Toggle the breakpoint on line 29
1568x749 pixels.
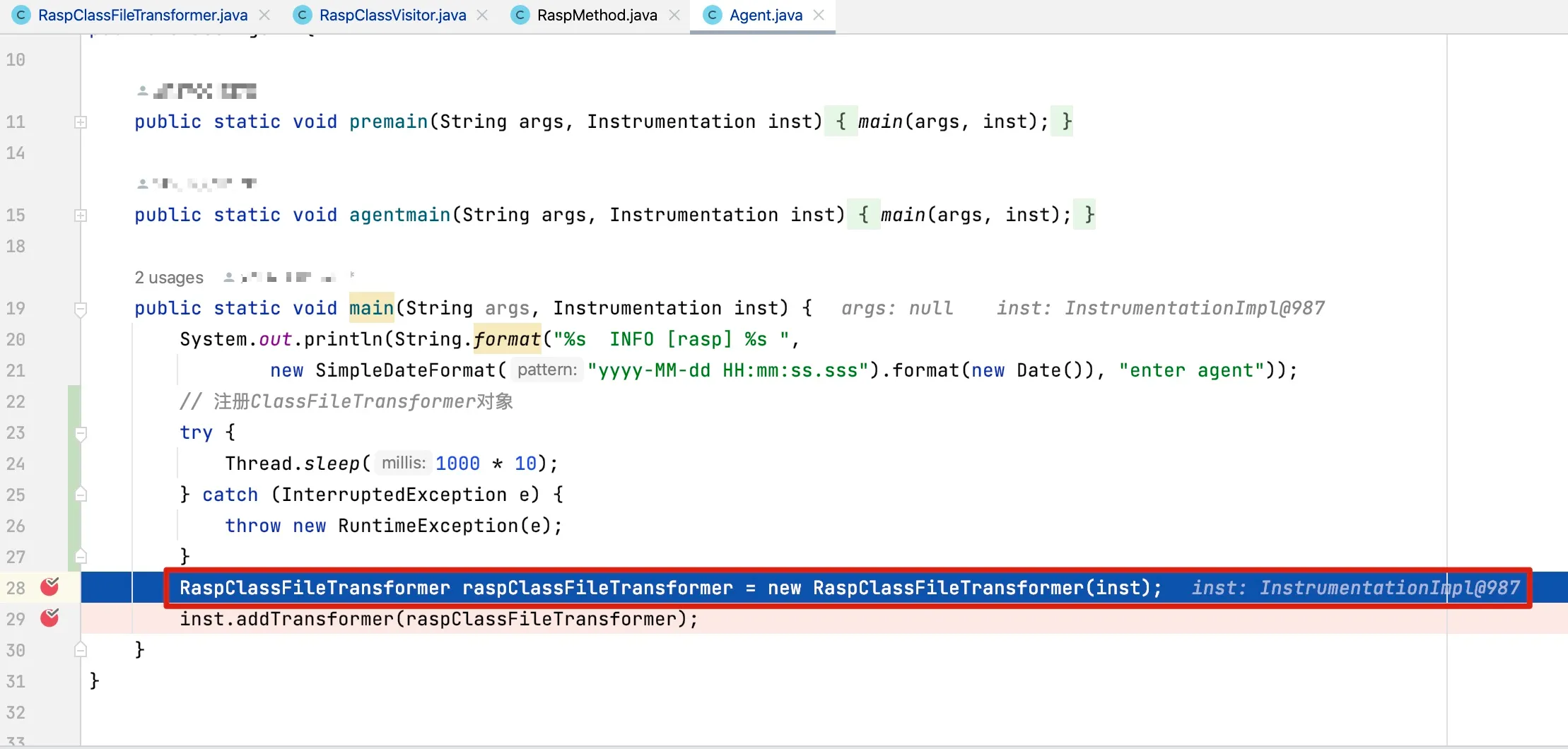point(49,618)
